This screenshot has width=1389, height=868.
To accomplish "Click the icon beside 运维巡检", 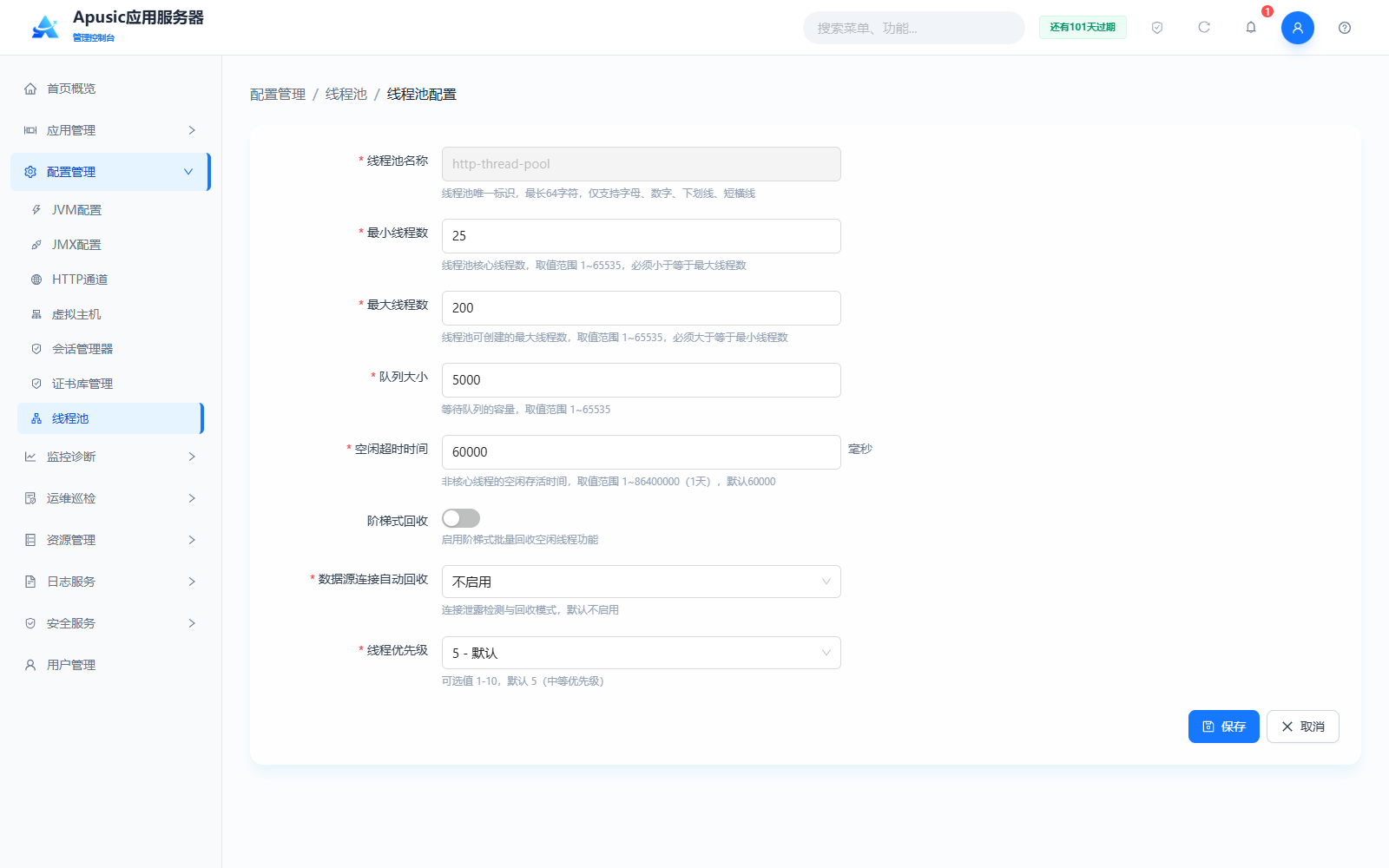I will pos(30,498).
